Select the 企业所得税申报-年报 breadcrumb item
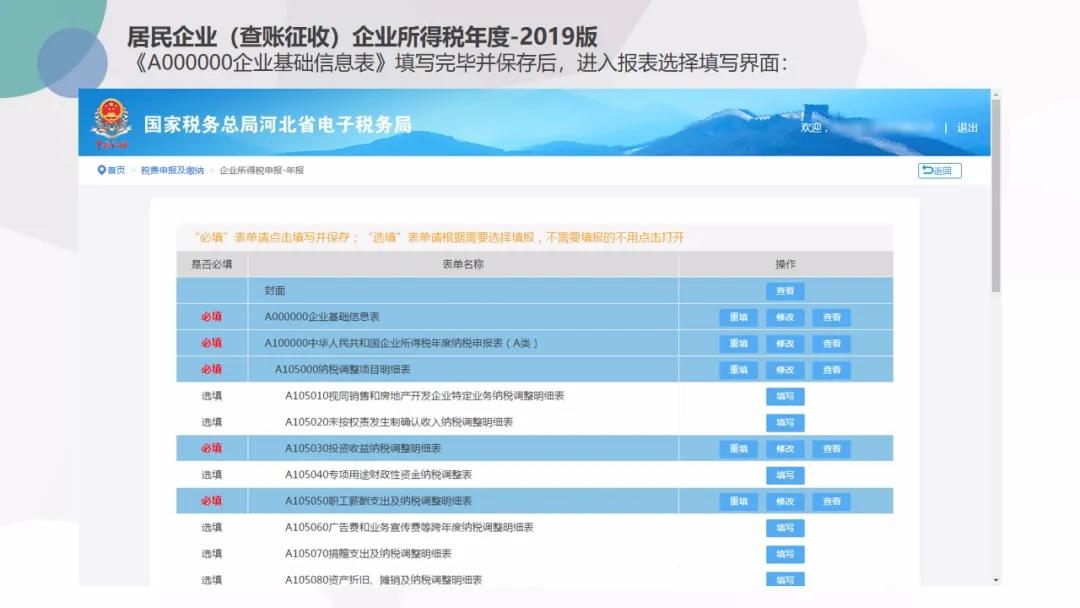The image size is (1080, 608). (260, 170)
